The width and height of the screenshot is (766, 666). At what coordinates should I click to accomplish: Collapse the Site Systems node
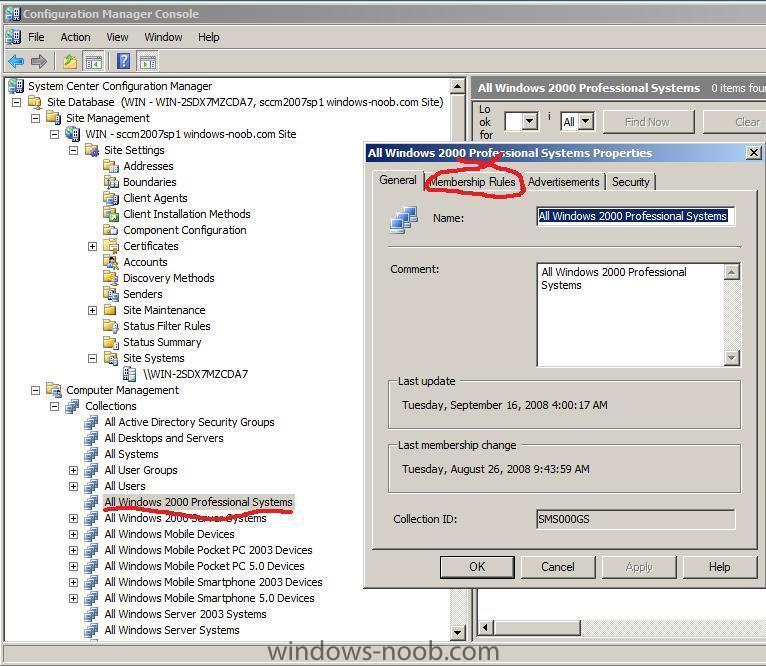[92, 358]
